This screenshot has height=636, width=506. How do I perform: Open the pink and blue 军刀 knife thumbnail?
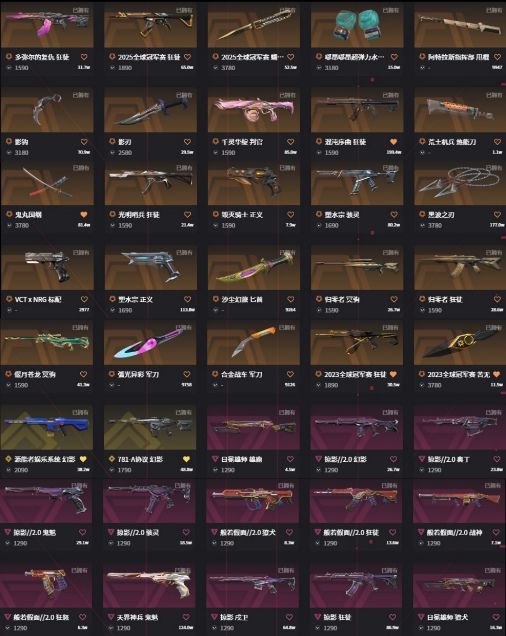point(150,343)
